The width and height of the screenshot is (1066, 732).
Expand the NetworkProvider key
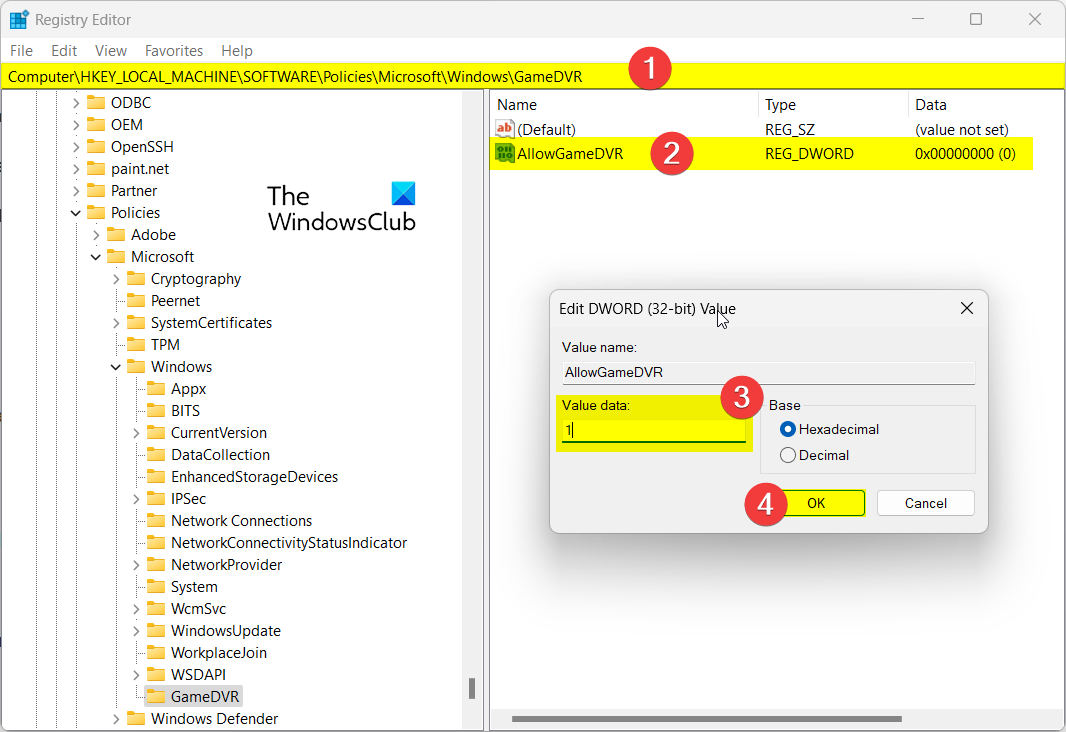136,565
